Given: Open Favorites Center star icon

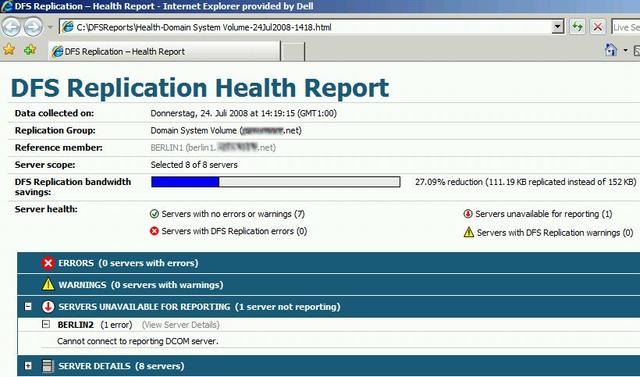Looking at the screenshot, I should 9,50.
